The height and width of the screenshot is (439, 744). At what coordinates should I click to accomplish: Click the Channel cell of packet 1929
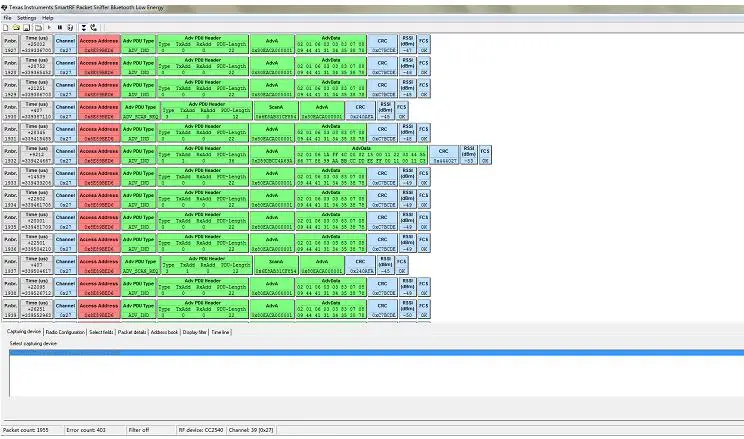(65, 88)
